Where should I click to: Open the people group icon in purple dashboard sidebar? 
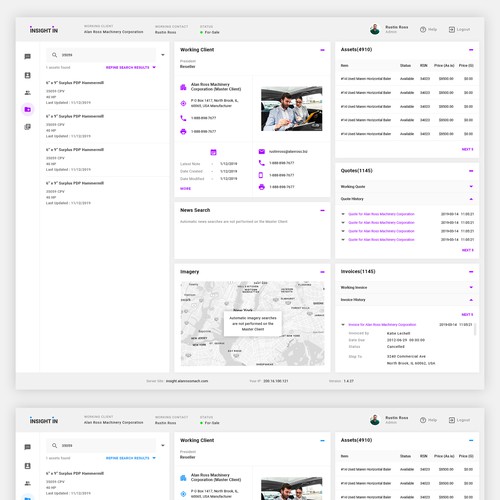(x=28, y=93)
